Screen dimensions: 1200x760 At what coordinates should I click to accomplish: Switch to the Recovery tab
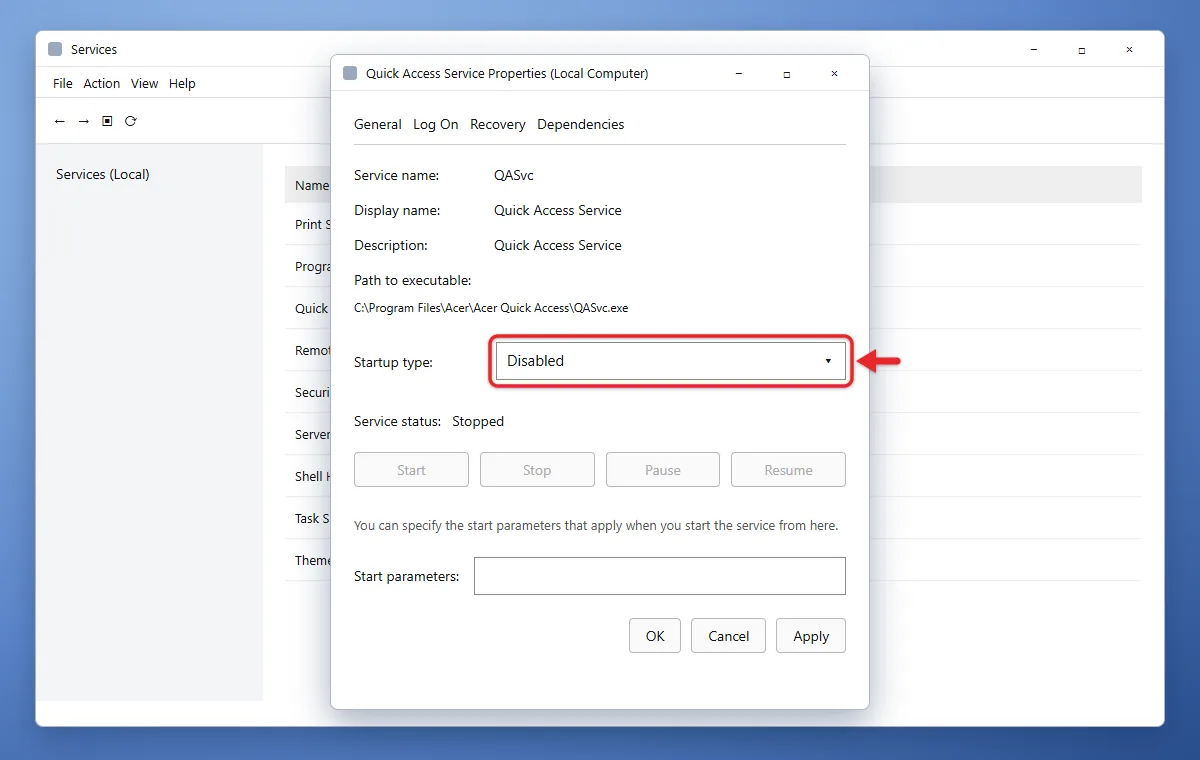pos(498,124)
